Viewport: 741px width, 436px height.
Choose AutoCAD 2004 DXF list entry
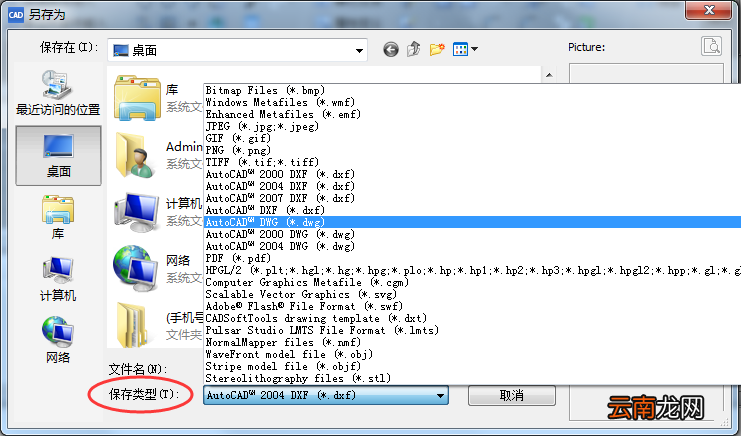point(472,186)
